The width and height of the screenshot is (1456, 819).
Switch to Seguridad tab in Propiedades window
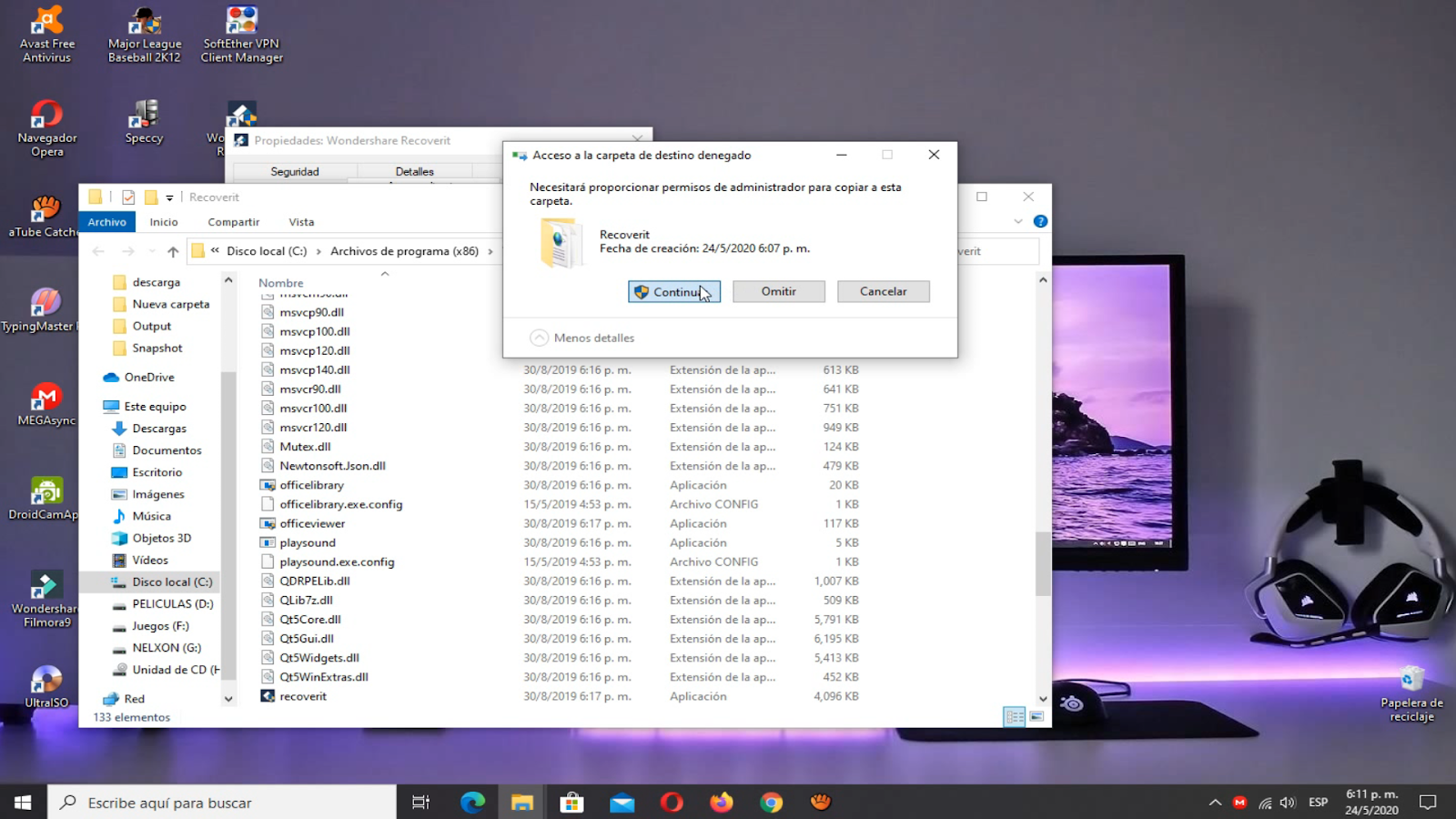tap(295, 171)
